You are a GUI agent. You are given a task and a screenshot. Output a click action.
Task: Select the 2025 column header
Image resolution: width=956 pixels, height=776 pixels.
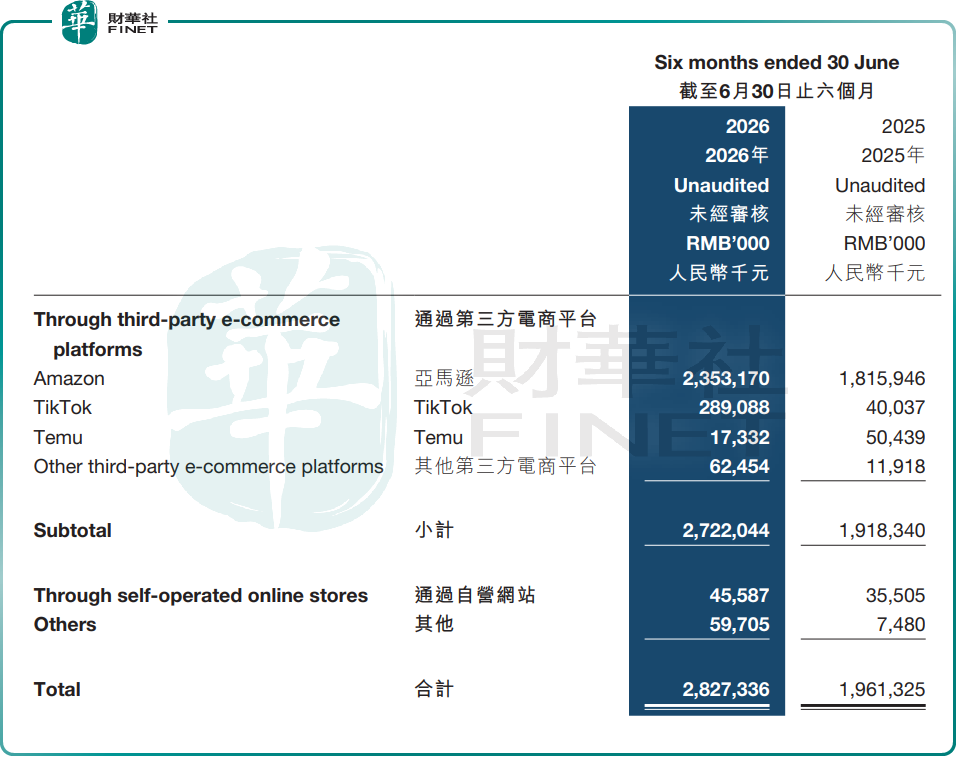click(903, 126)
